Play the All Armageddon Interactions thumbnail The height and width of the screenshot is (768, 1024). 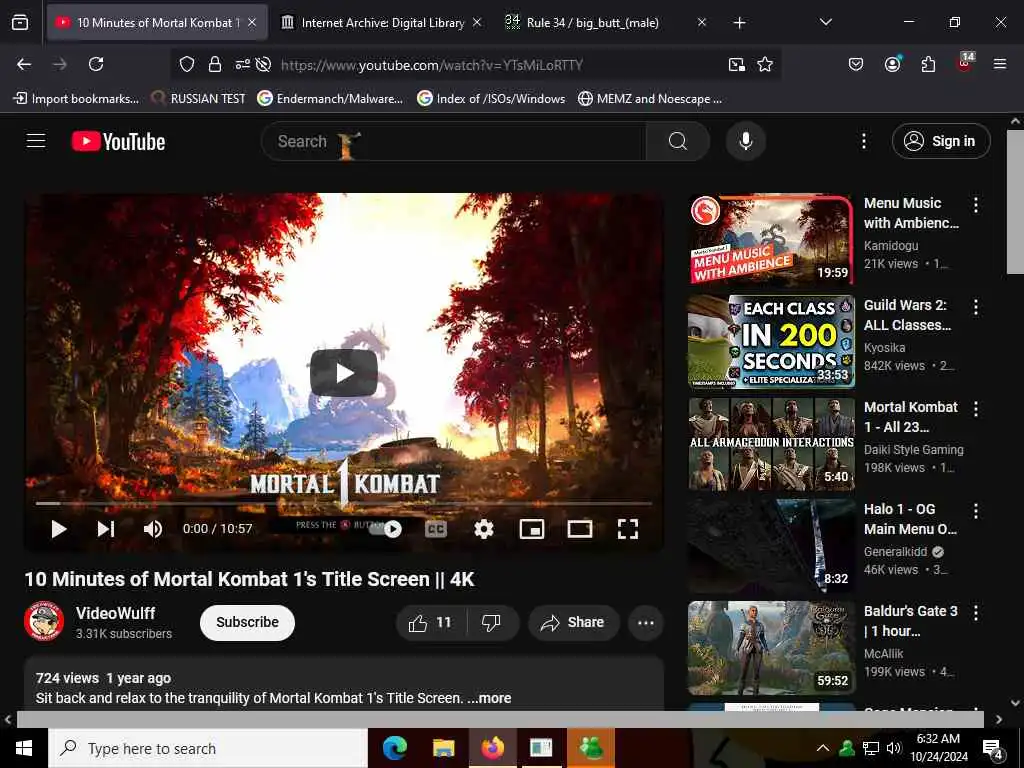pos(771,444)
